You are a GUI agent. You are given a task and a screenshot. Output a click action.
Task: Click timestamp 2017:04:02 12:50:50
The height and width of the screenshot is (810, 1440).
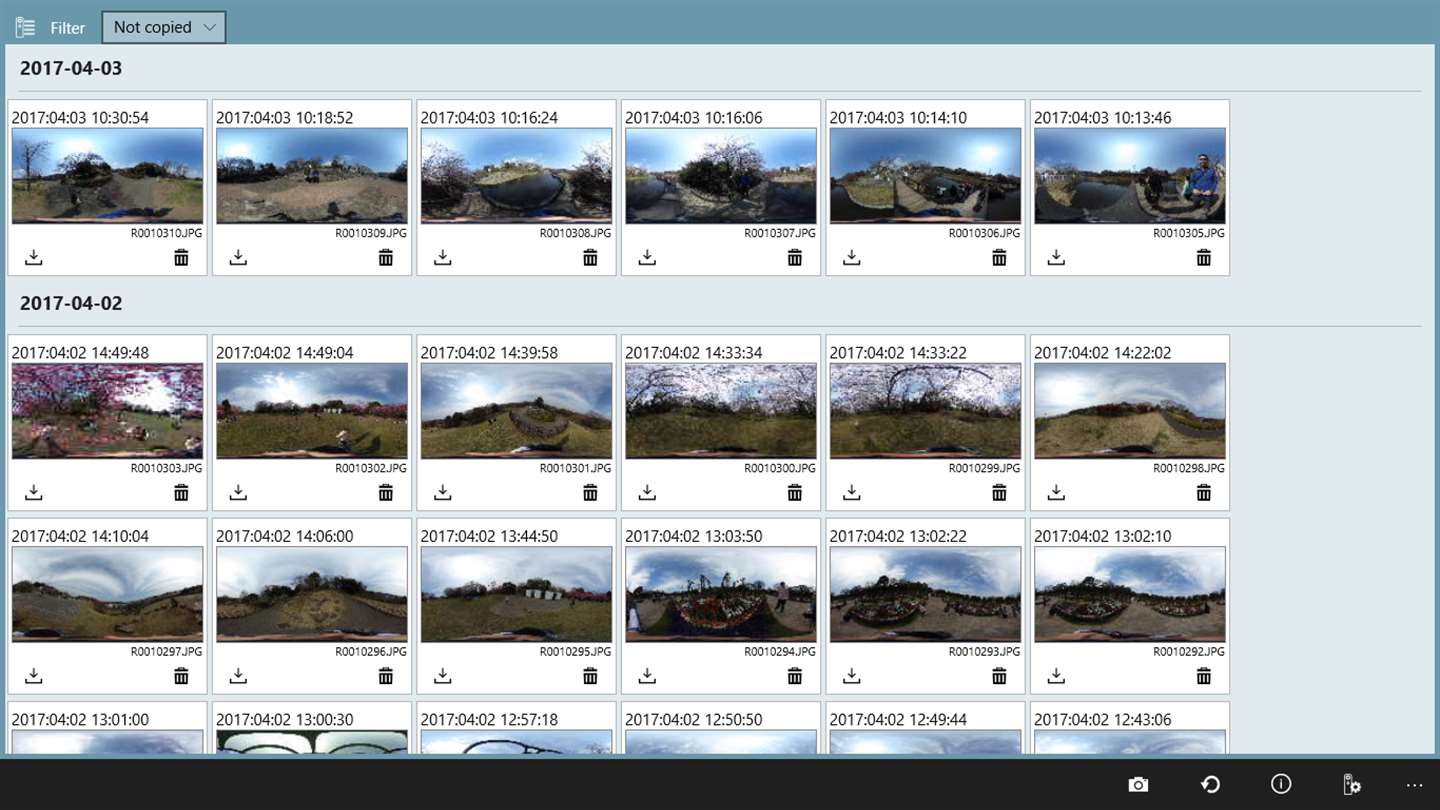(693, 719)
